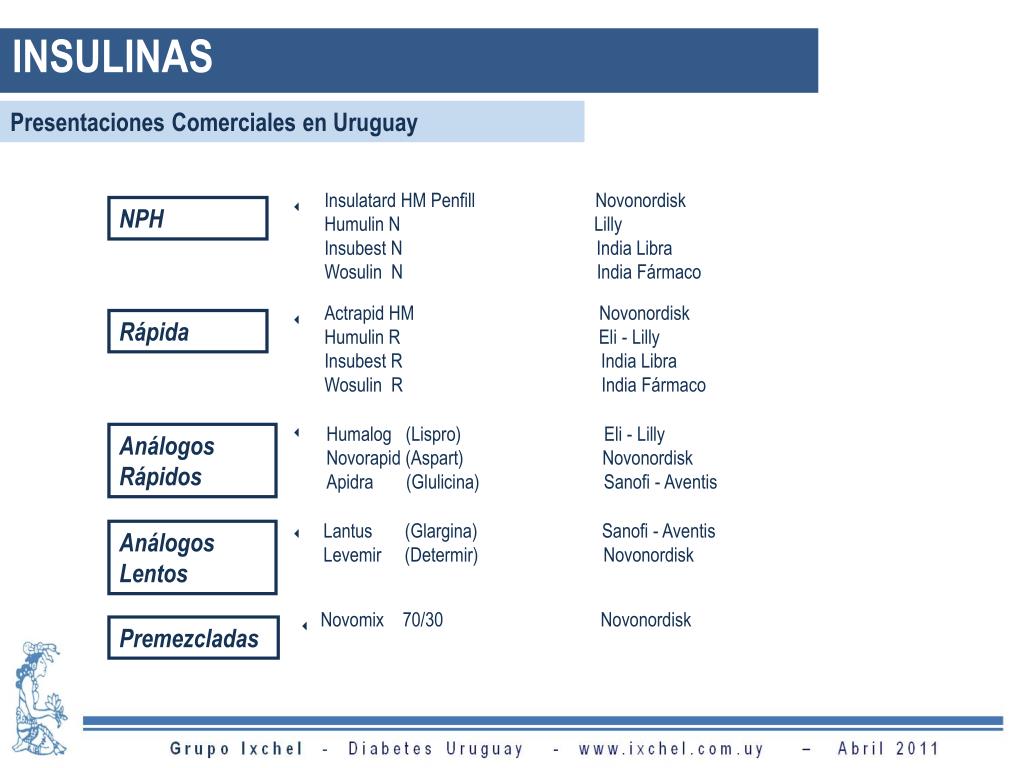Image resolution: width=1024 pixels, height=768 pixels.
Task: Click the arrow bullet beside Novomix entry
Action: click(x=304, y=626)
